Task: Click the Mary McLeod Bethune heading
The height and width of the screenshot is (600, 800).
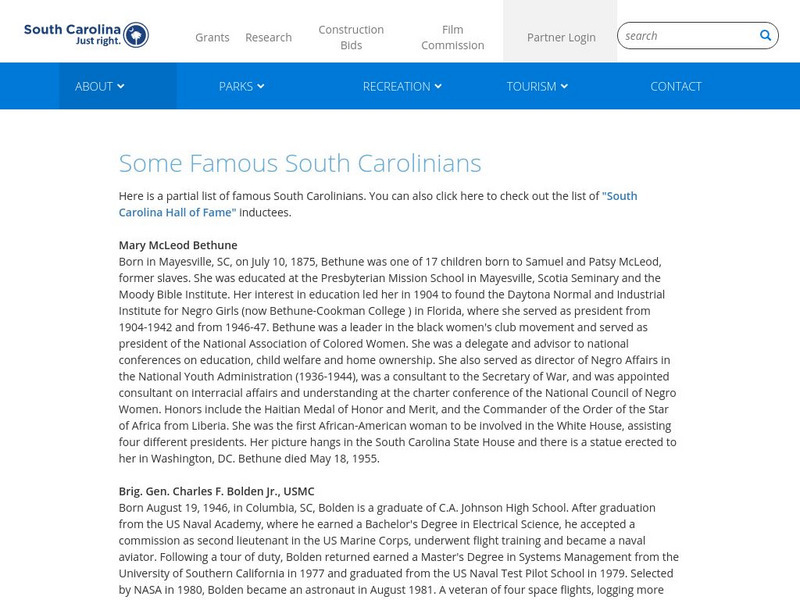Action: click(178, 245)
